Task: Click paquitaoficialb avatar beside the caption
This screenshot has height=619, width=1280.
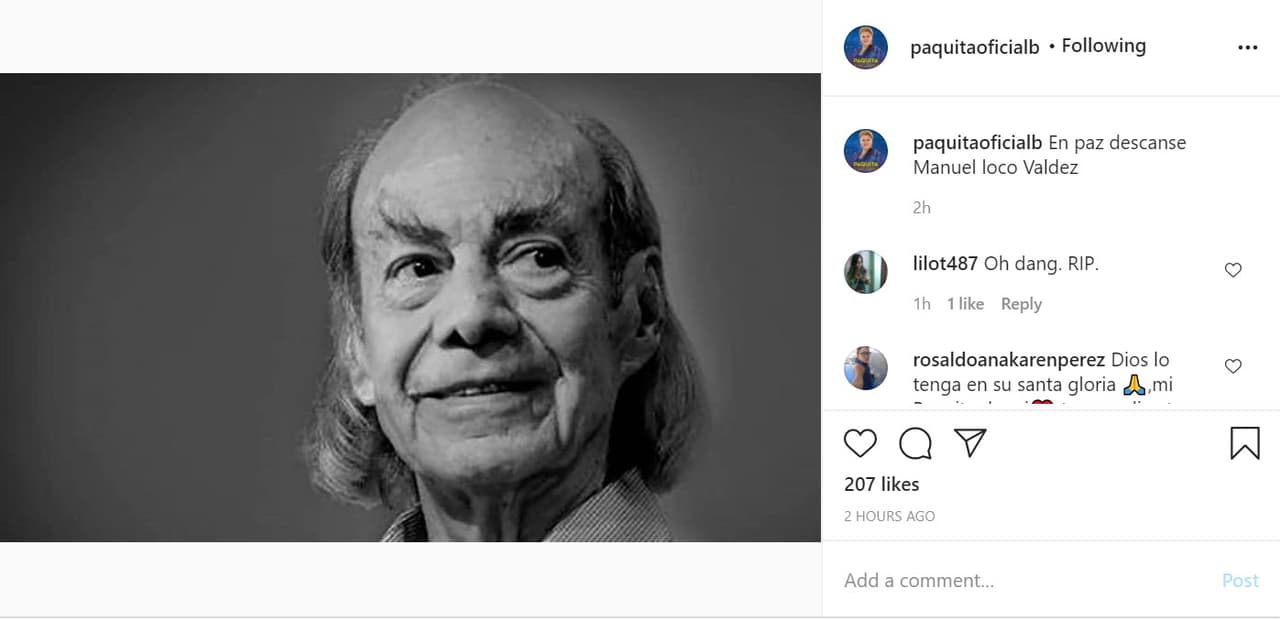Action: (865, 151)
